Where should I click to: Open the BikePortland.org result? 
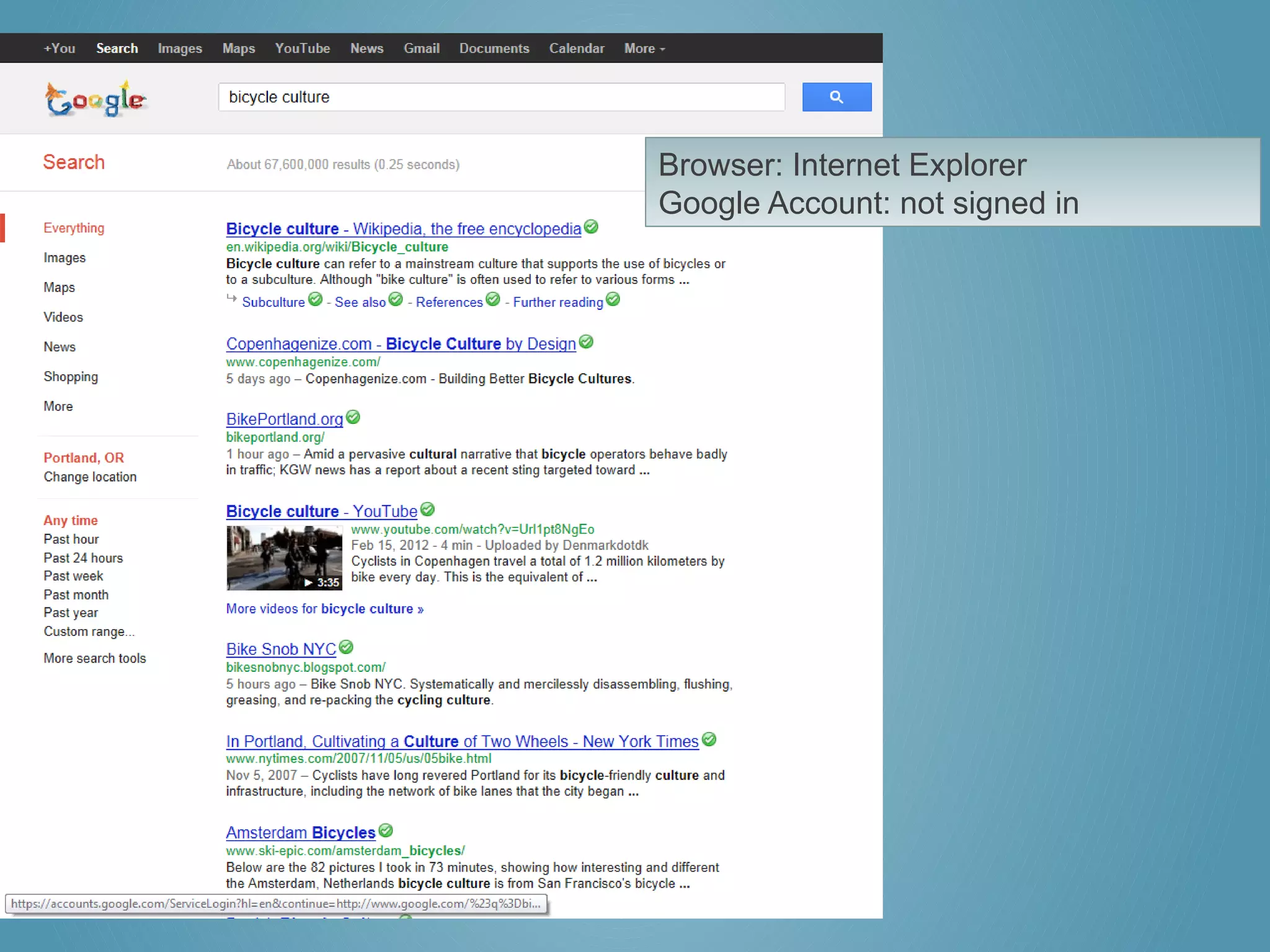285,419
